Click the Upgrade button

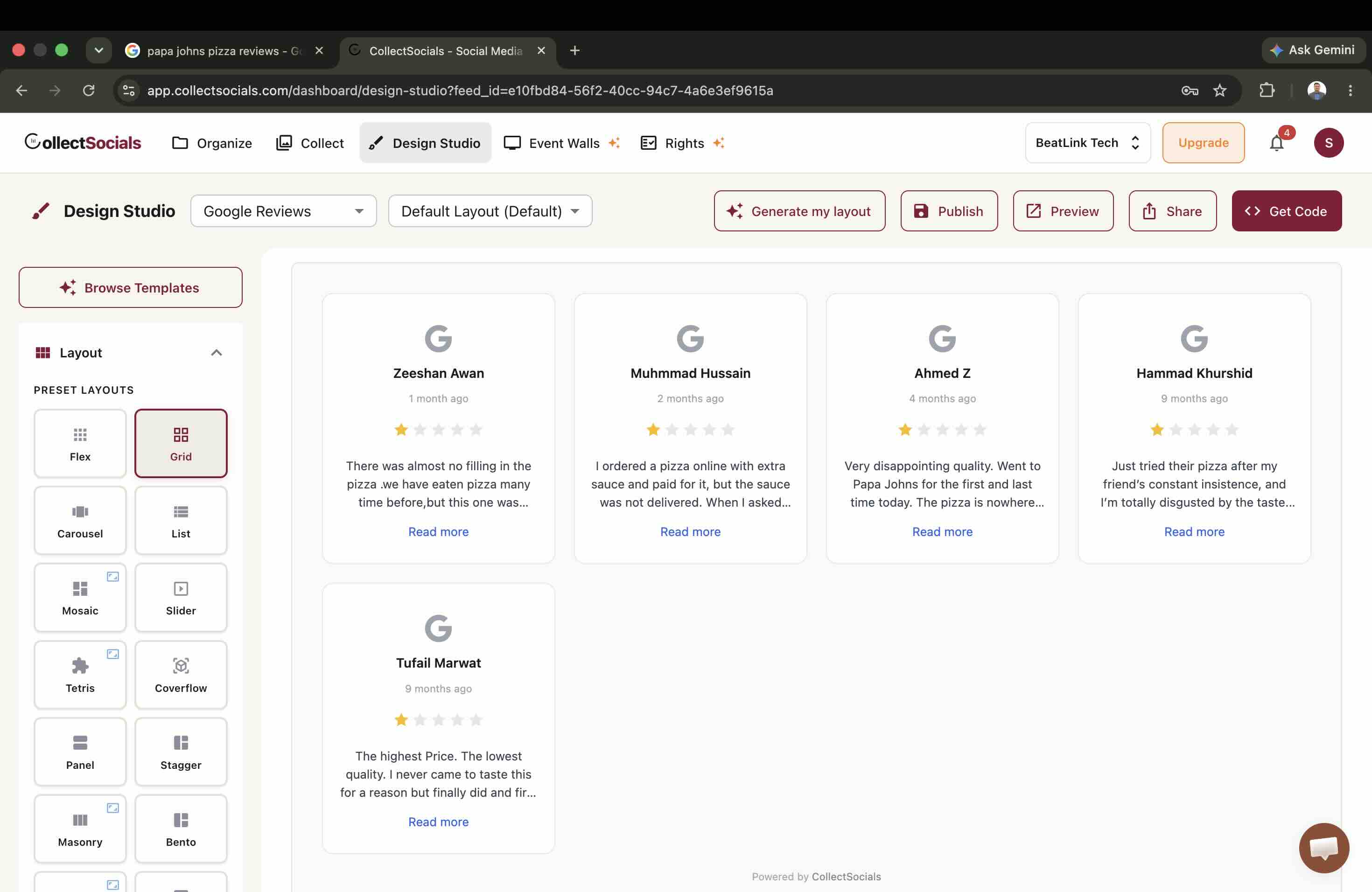[x=1203, y=143]
